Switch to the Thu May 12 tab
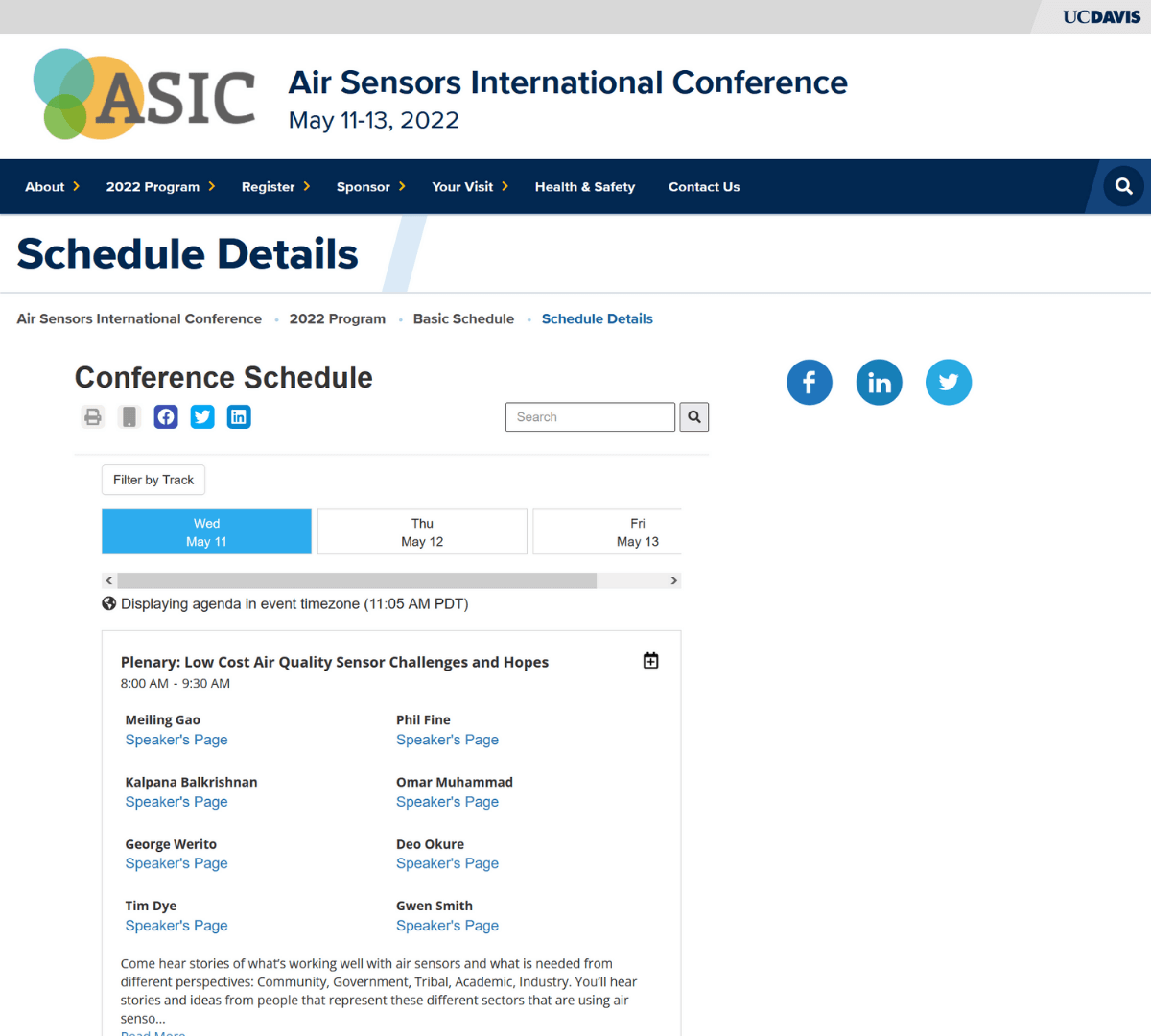 422,532
